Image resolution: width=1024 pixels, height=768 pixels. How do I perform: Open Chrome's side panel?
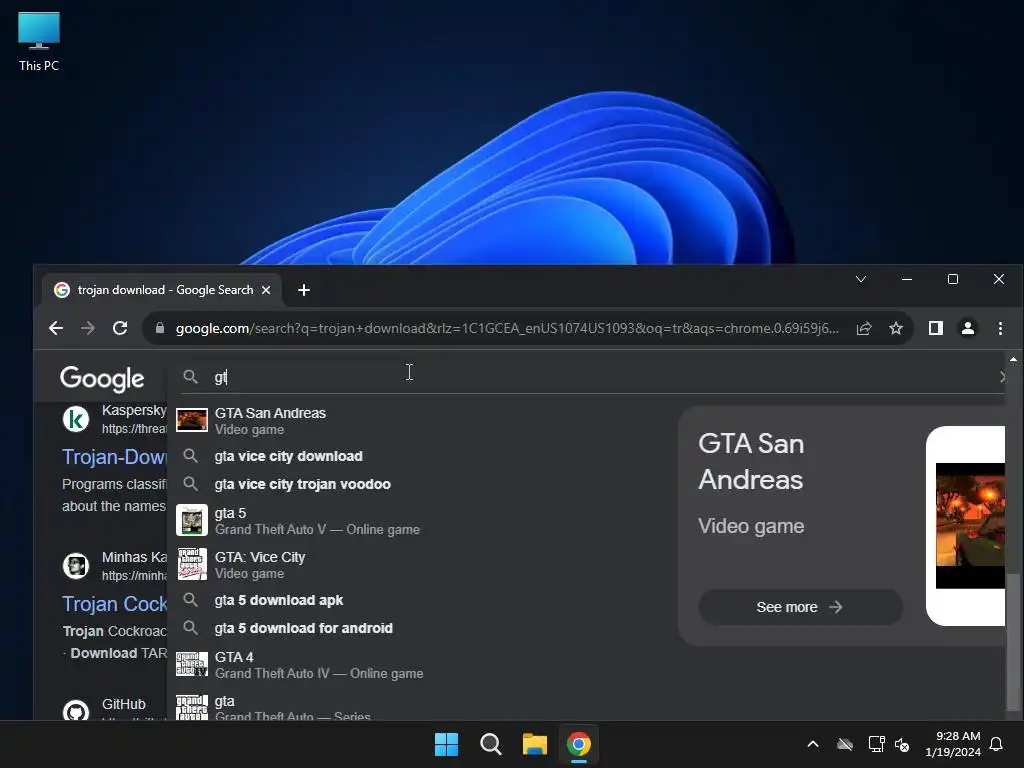tap(936, 328)
